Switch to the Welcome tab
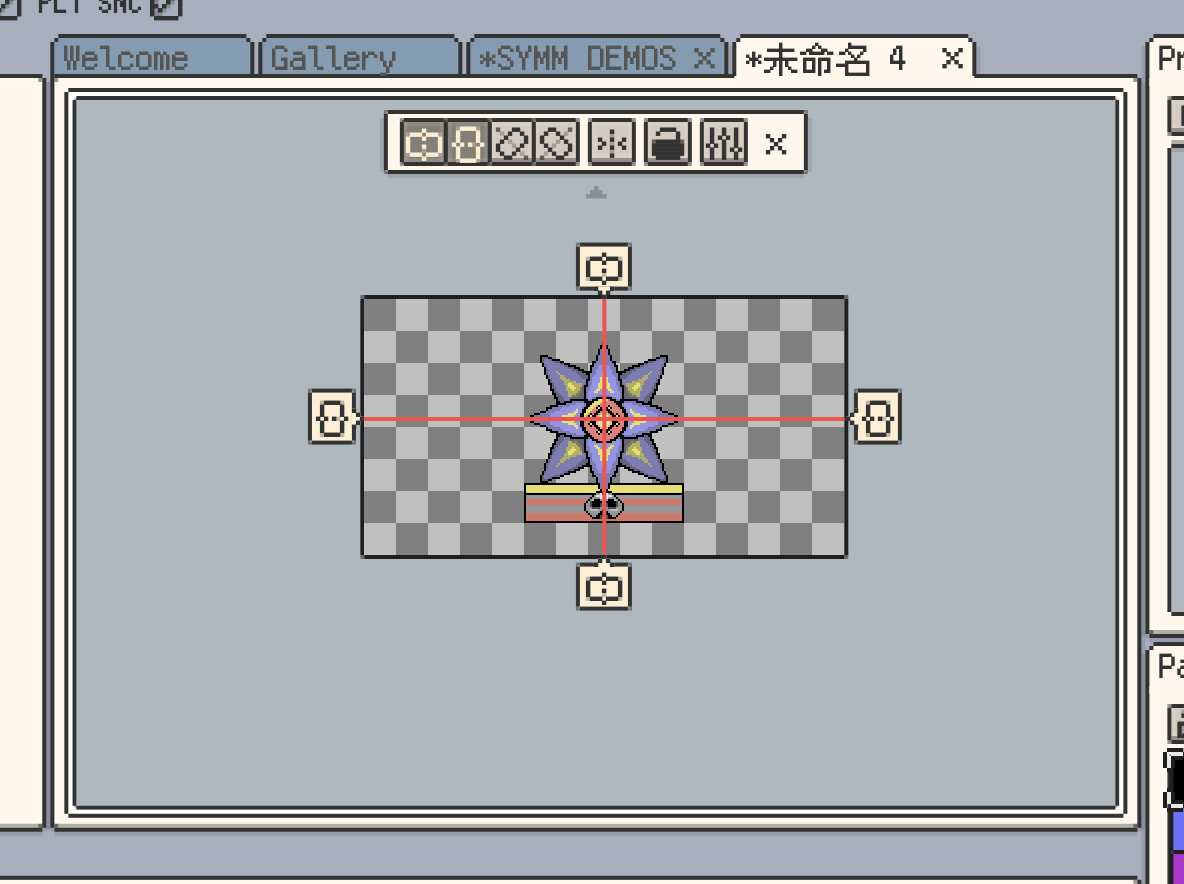The height and width of the screenshot is (884, 1184). click(152, 58)
